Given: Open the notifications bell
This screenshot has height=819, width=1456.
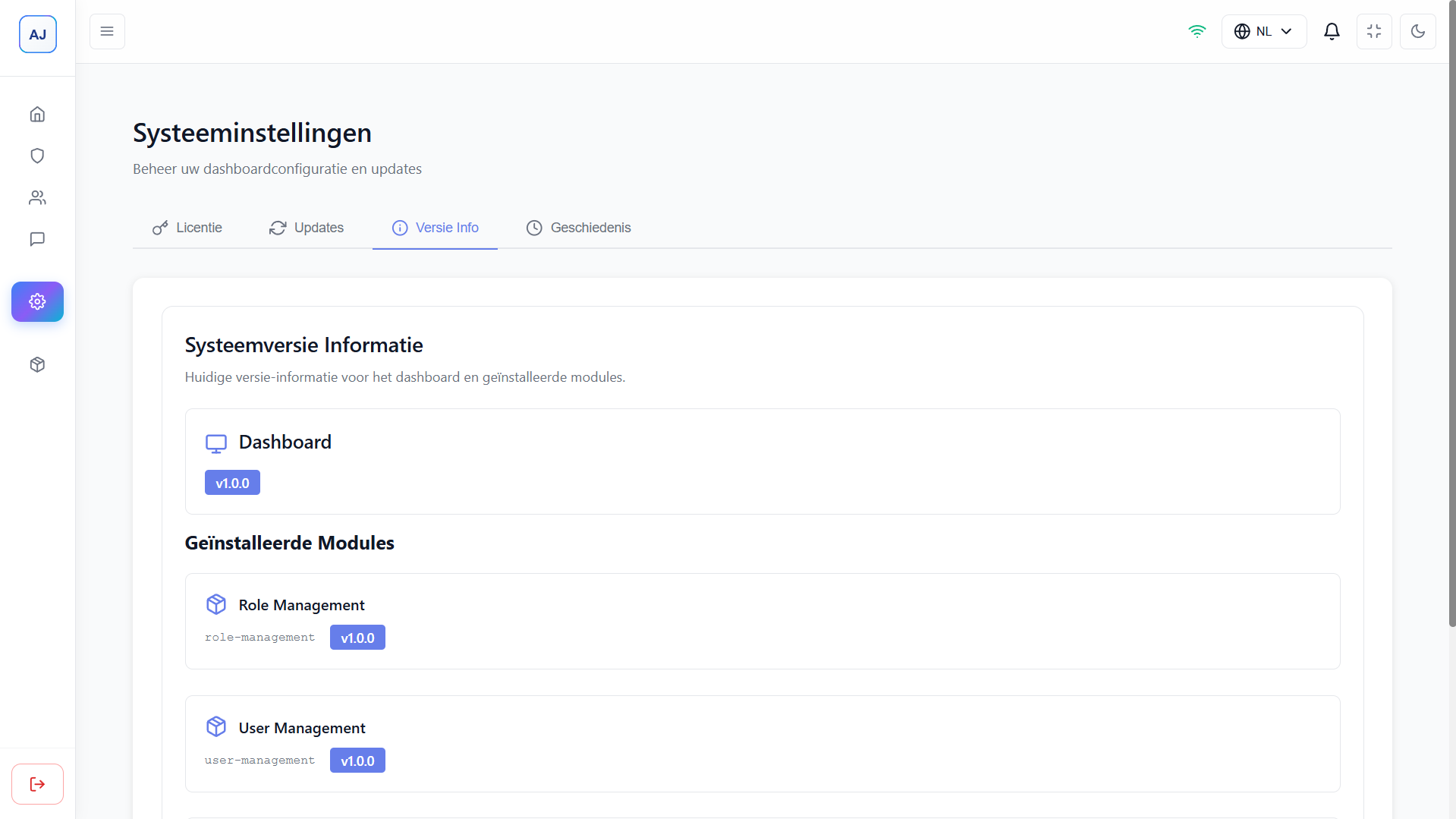Looking at the screenshot, I should point(1332,31).
